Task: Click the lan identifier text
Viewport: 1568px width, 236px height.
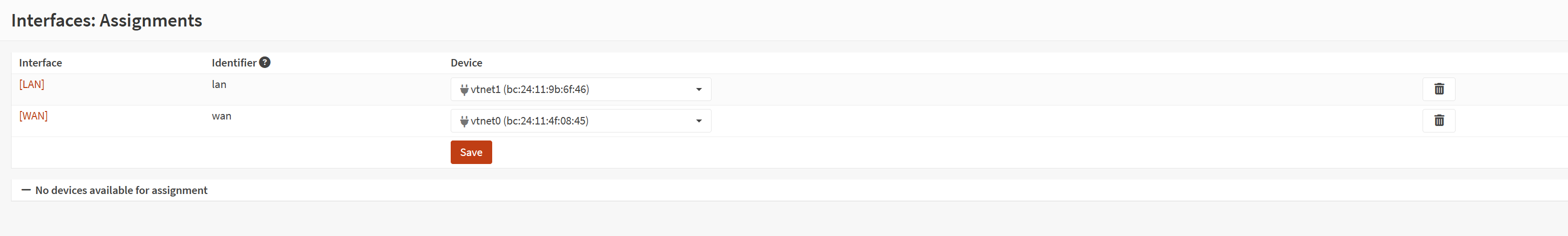Action: 219,84
